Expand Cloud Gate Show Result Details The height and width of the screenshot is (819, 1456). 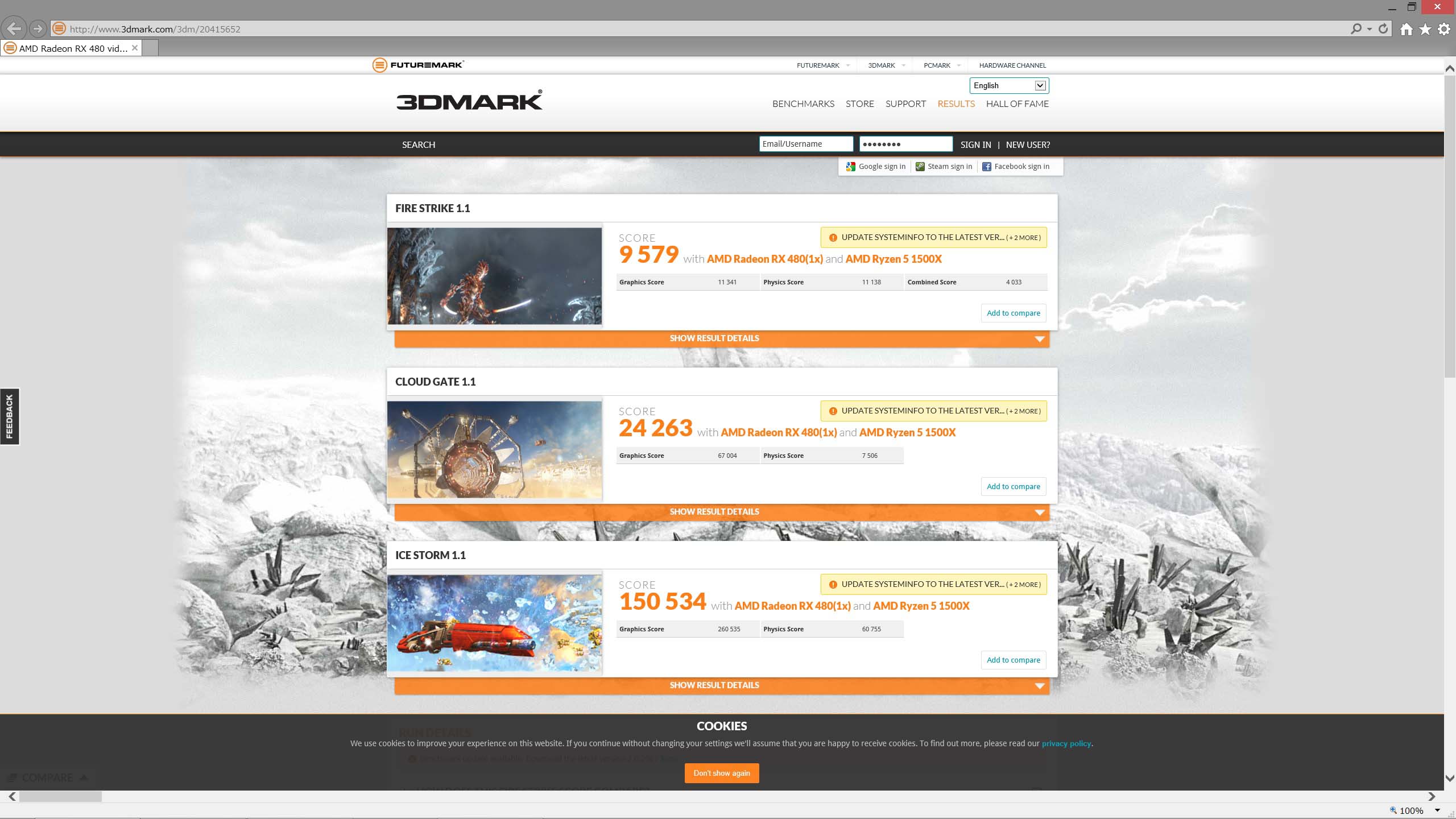tap(722, 512)
